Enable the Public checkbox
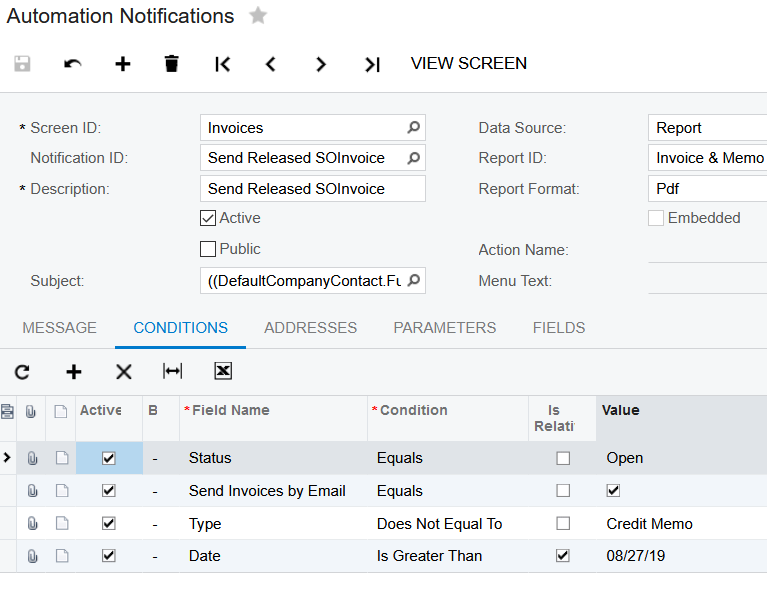This screenshot has height=589, width=767. click(208, 249)
